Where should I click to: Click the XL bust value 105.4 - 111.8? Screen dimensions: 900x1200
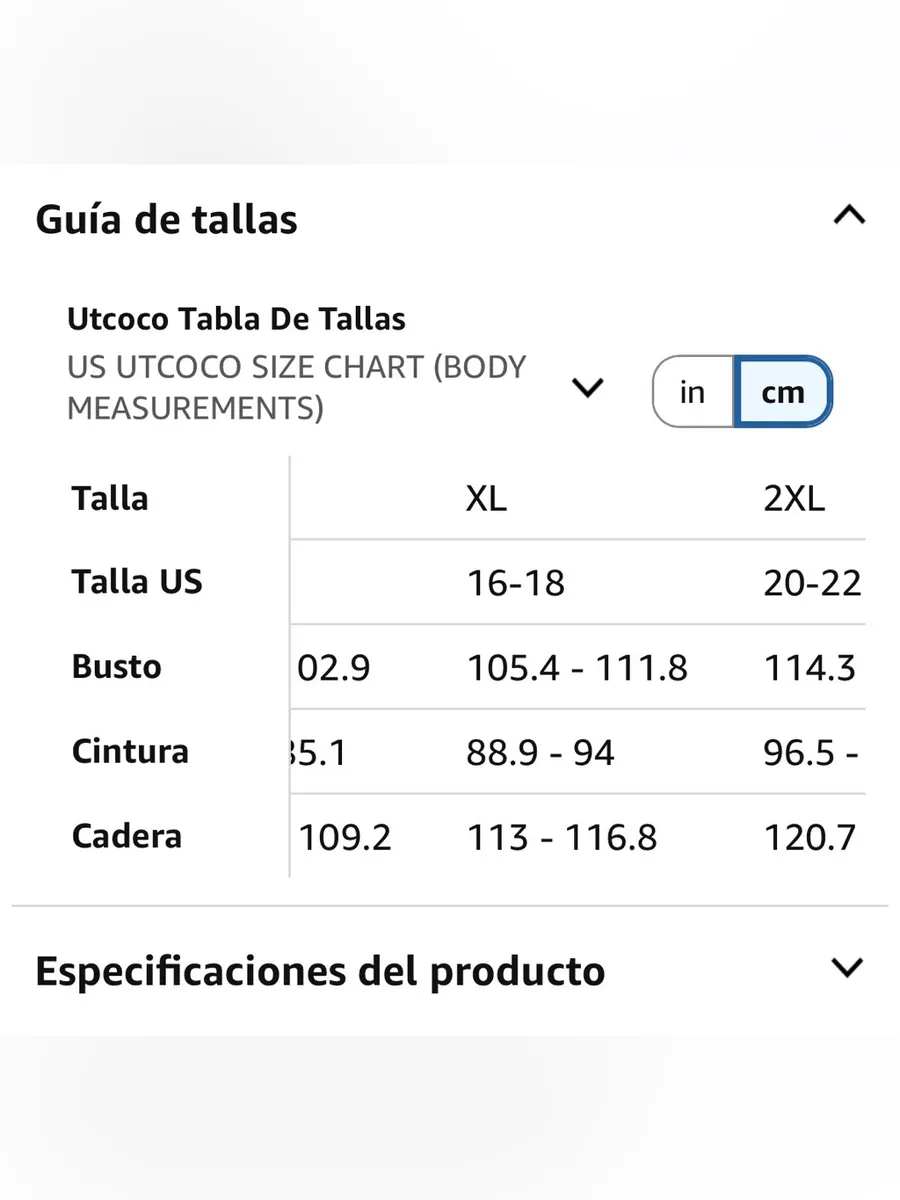click(577, 667)
